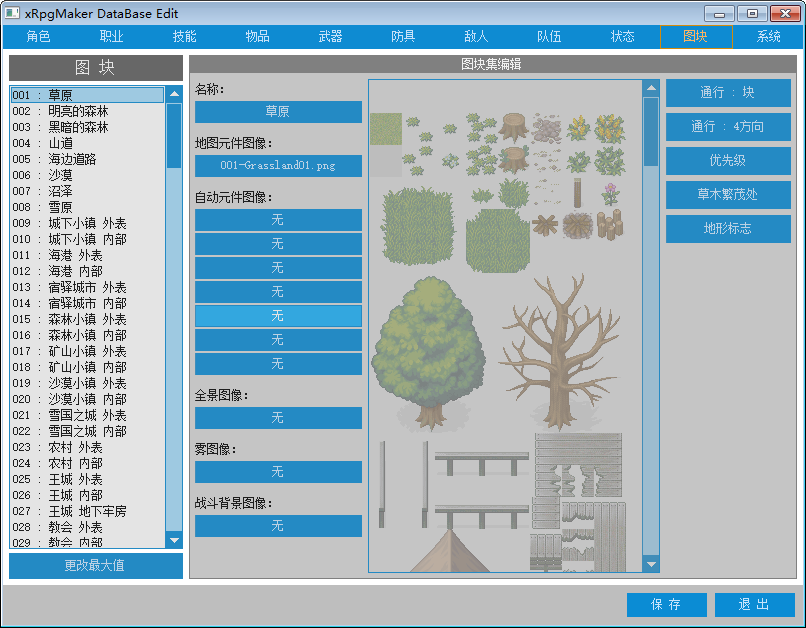The image size is (806, 628).
Task: Click the 退出 exit button
Action: 755,604
